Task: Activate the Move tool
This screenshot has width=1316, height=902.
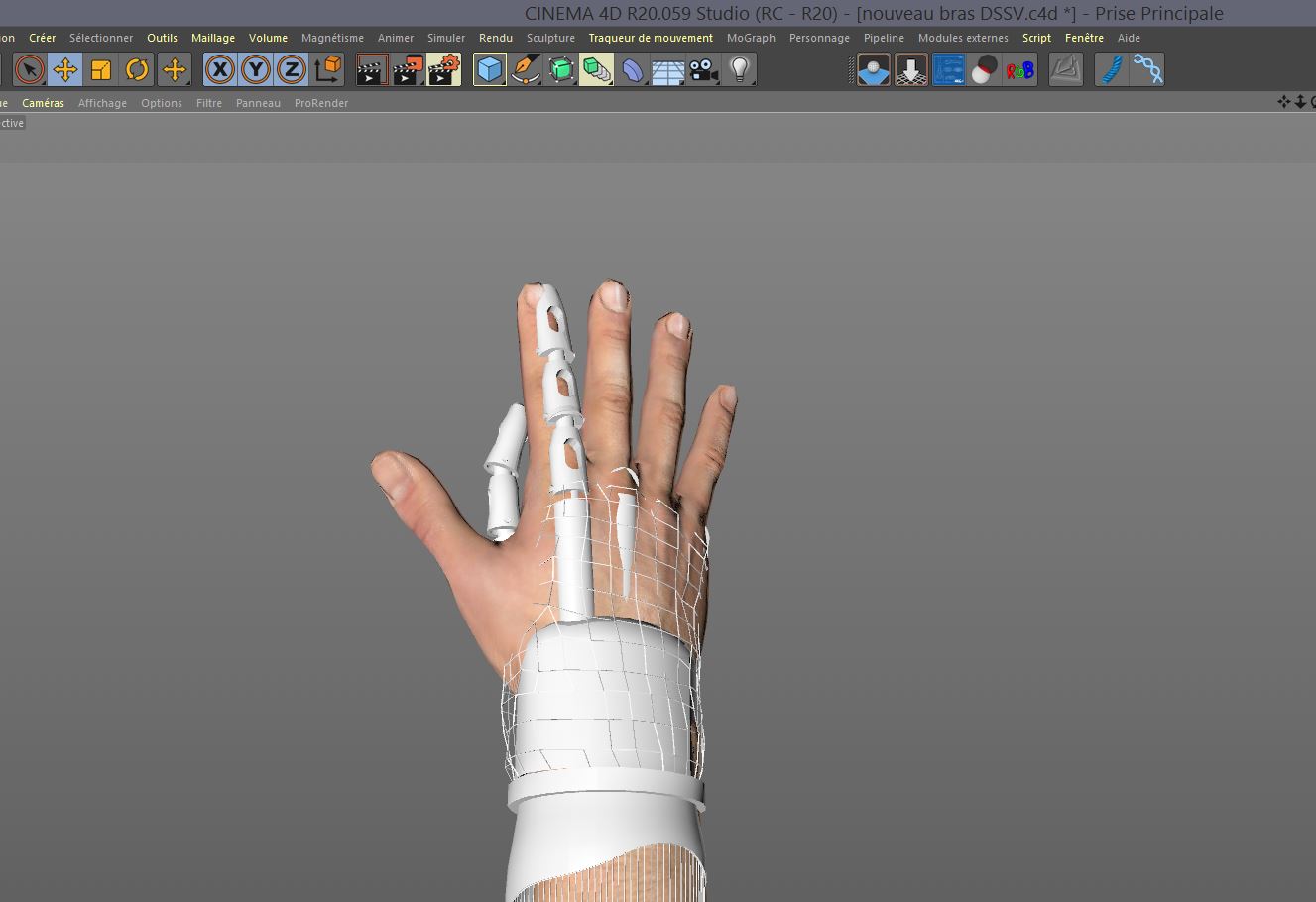Action: point(65,69)
